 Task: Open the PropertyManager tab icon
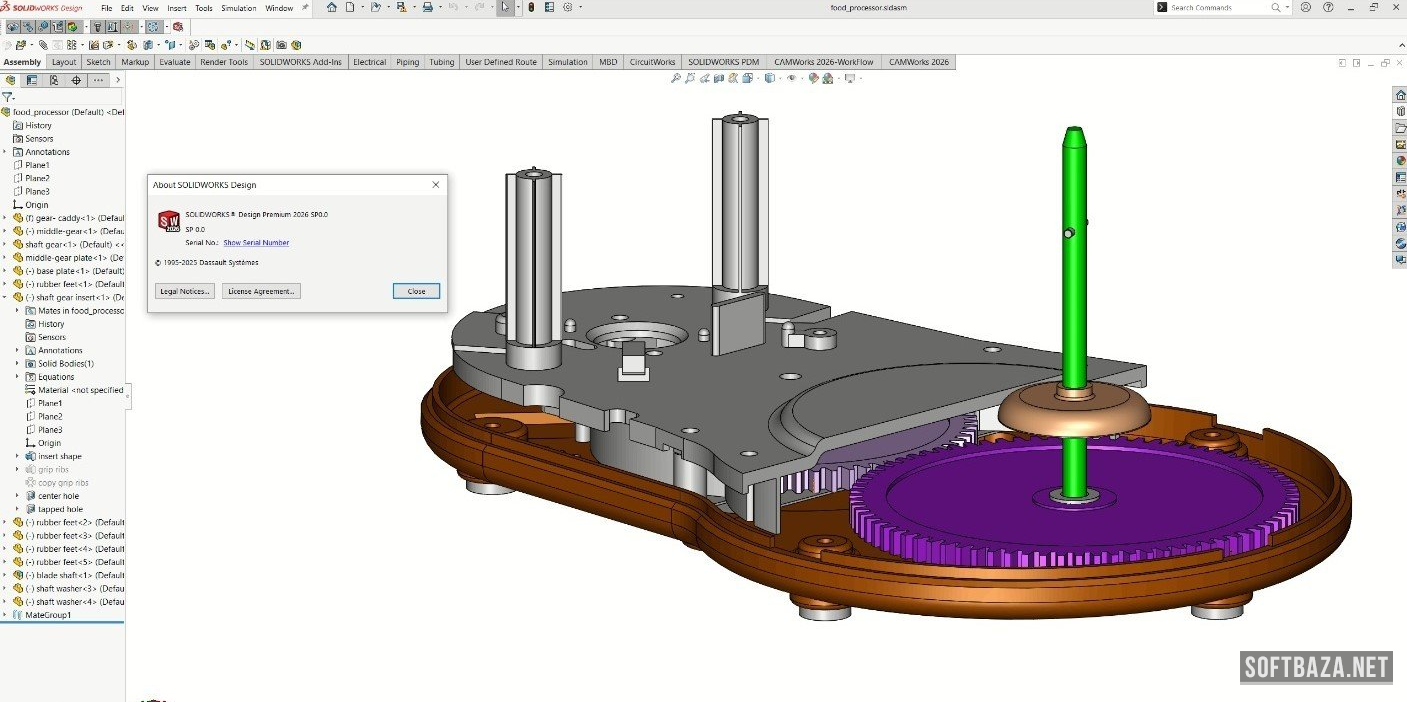point(32,80)
